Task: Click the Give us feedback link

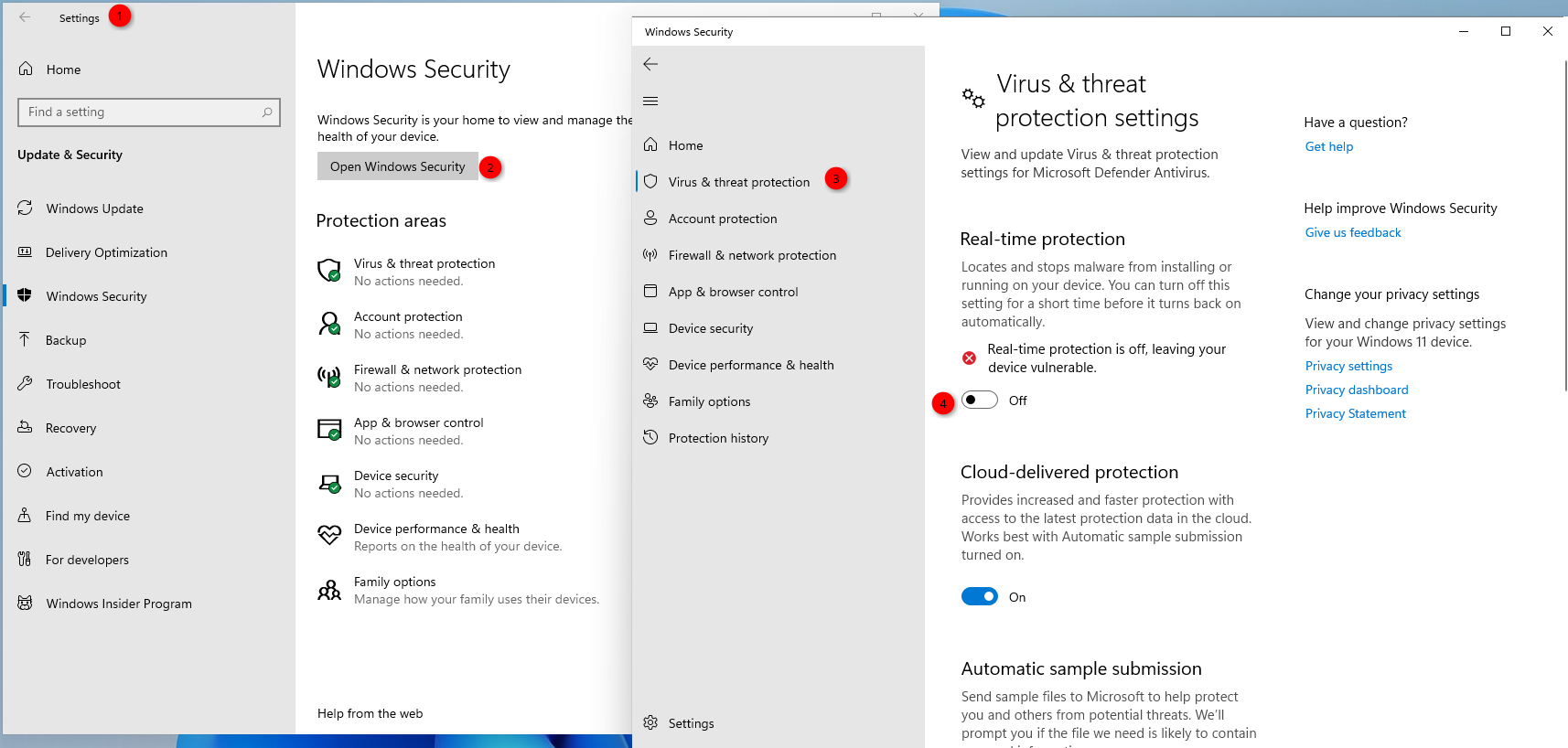Action: [x=1352, y=232]
